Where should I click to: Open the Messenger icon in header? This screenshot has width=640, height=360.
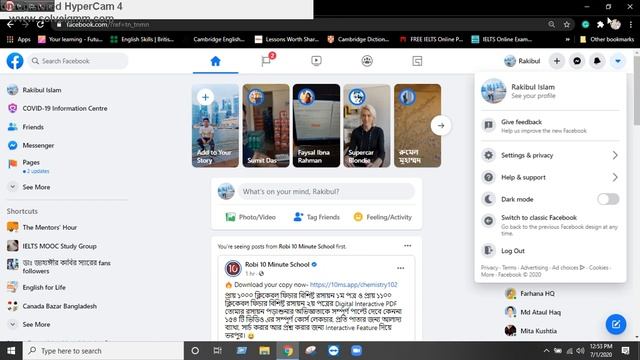click(x=577, y=61)
